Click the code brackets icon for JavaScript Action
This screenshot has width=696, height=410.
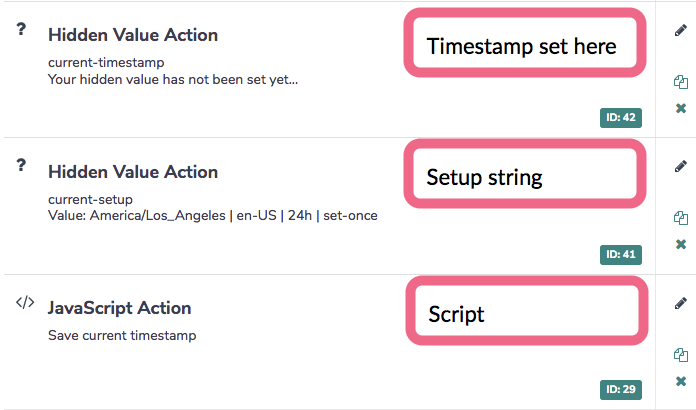[25, 303]
